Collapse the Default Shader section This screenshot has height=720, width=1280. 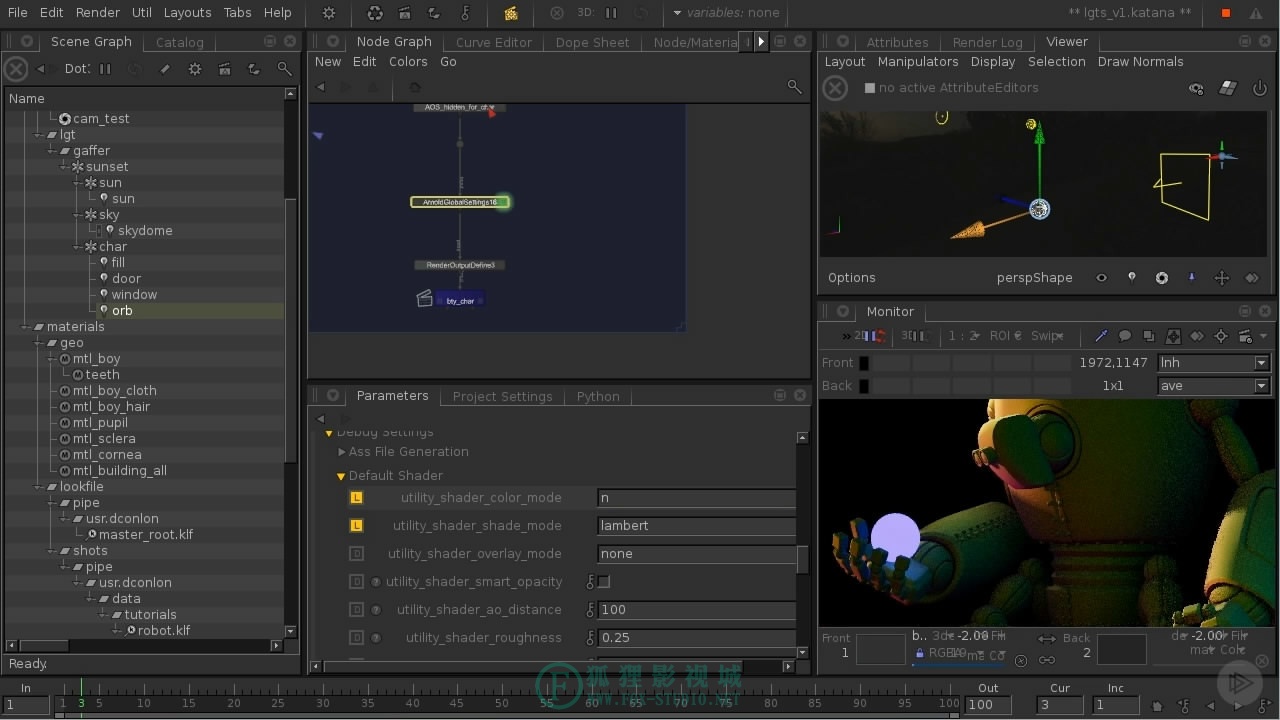341,476
